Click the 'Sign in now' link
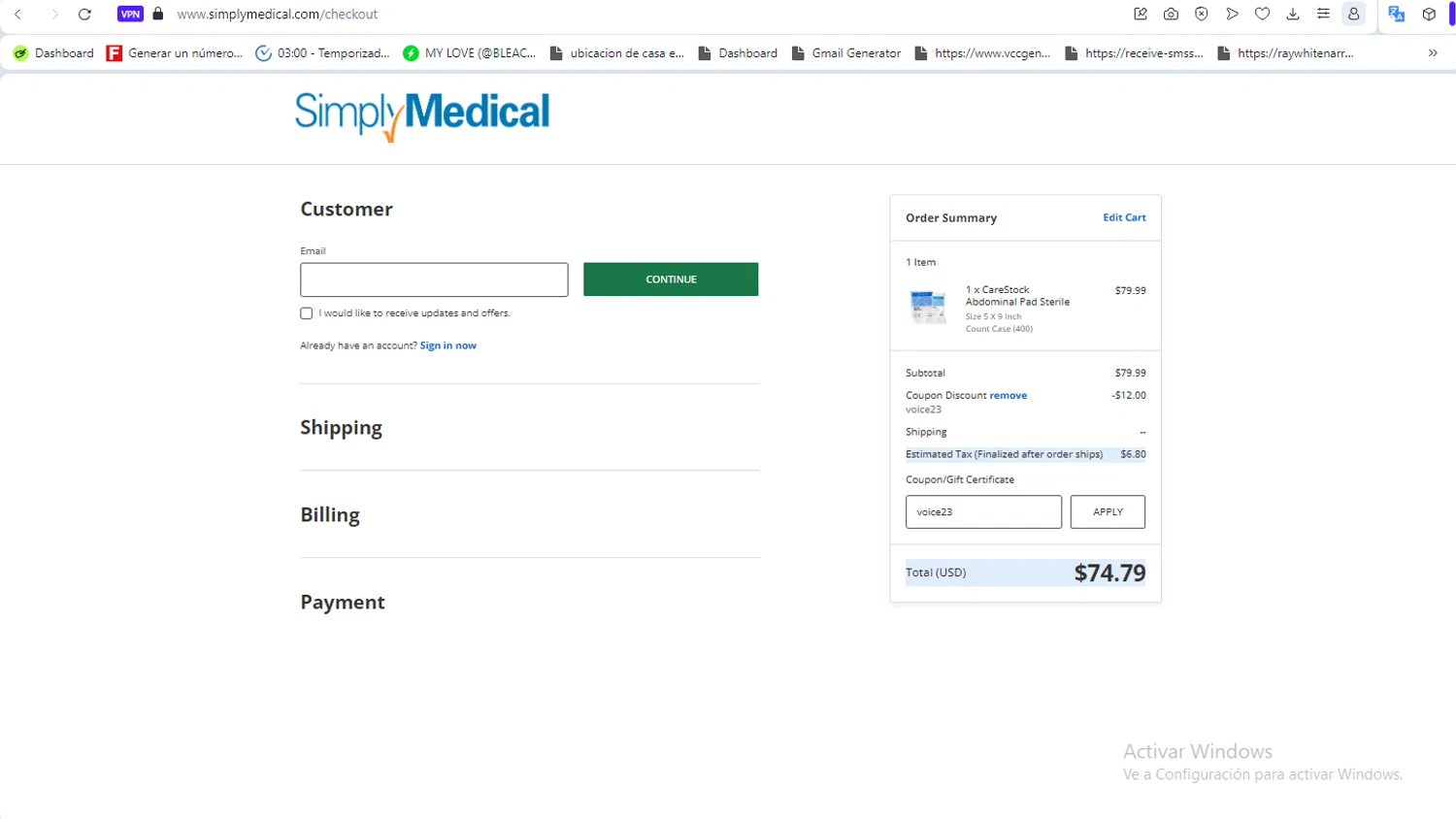Viewport: 1456px width, 819px height. tap(447, 345)
